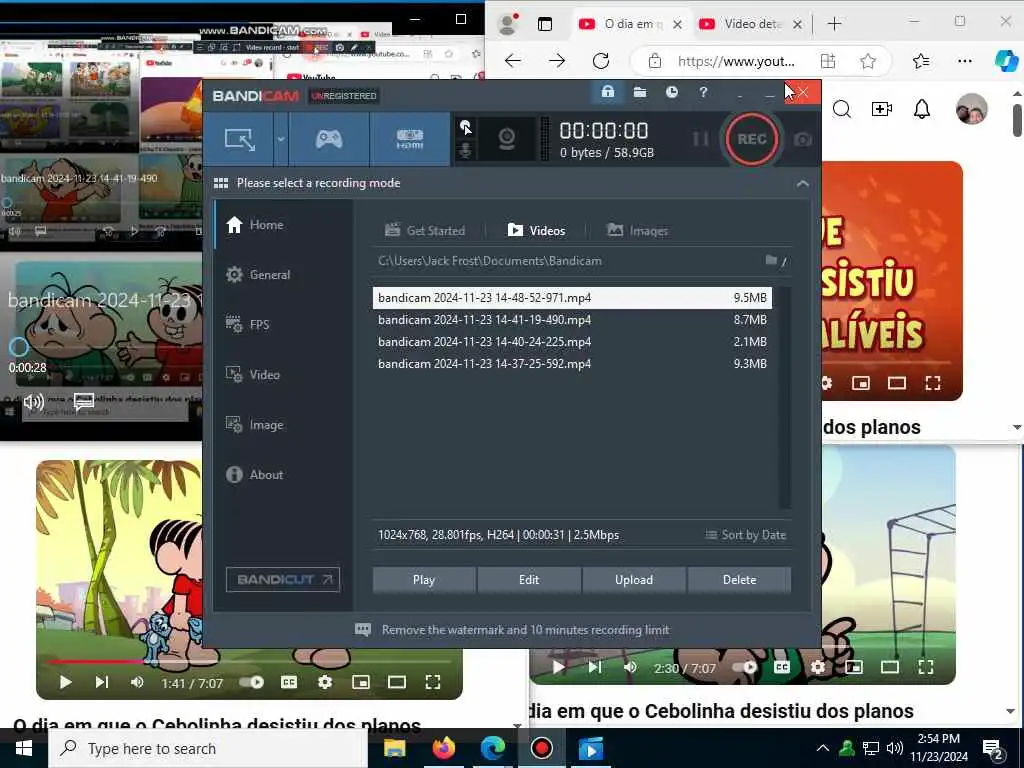Open scheduled recording clock icon
This screenshot has height=768, width=1024.
[x=671, y=92]
